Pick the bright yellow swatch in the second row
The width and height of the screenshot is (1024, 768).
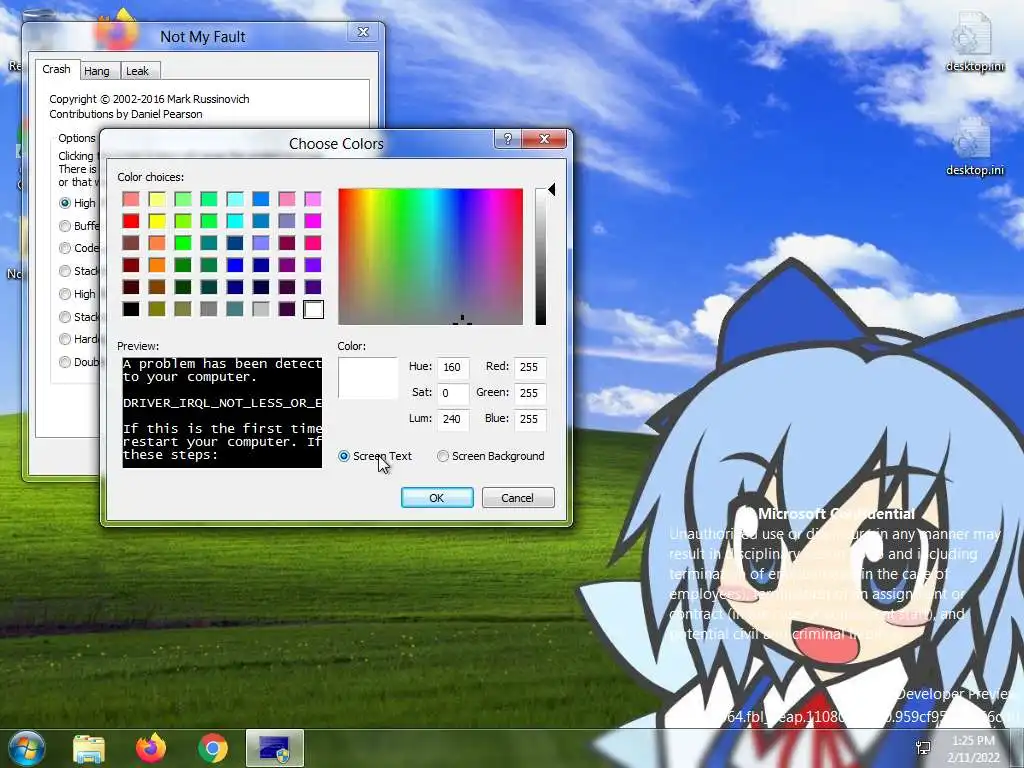(x=157, y=221)
